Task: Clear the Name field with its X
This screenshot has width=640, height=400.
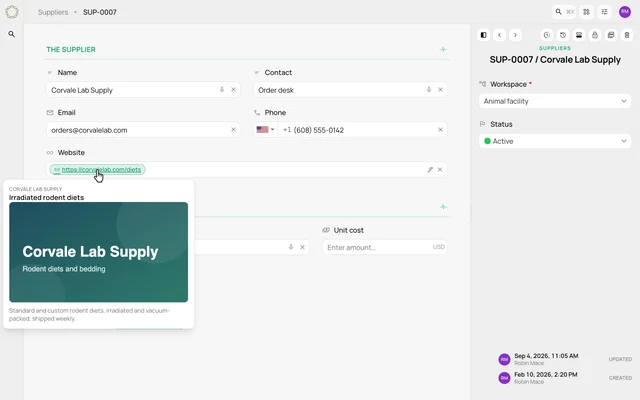Action: coord(233,89)
